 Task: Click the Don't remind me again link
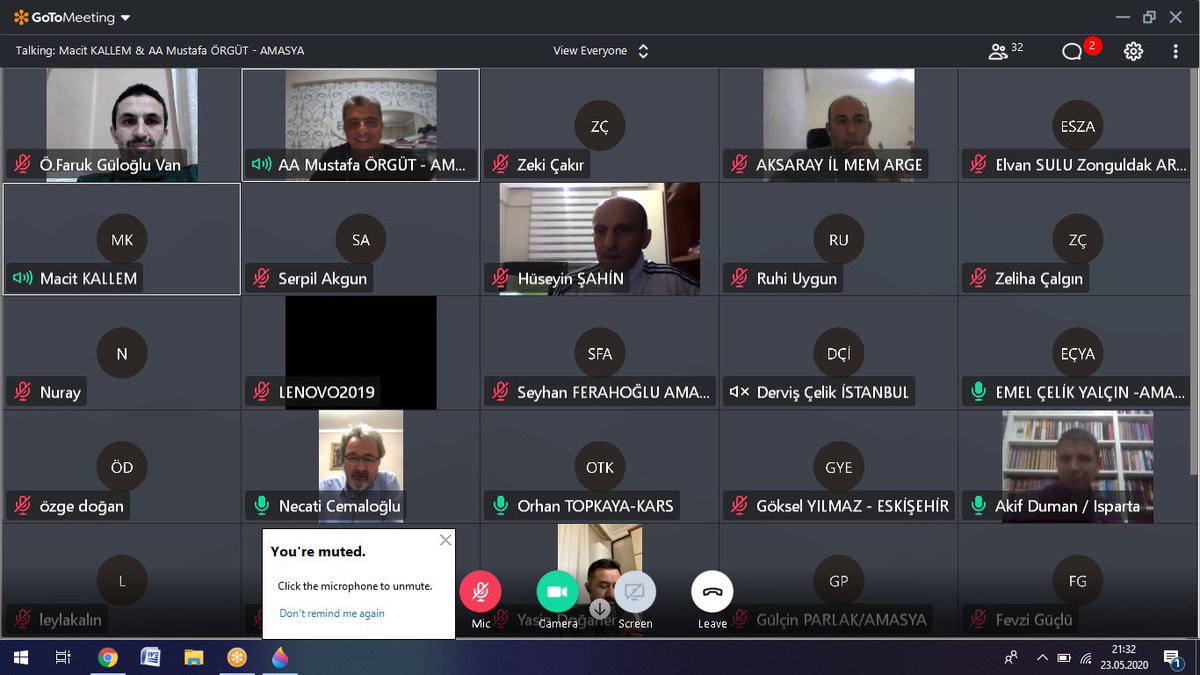[x=332, y=613]
